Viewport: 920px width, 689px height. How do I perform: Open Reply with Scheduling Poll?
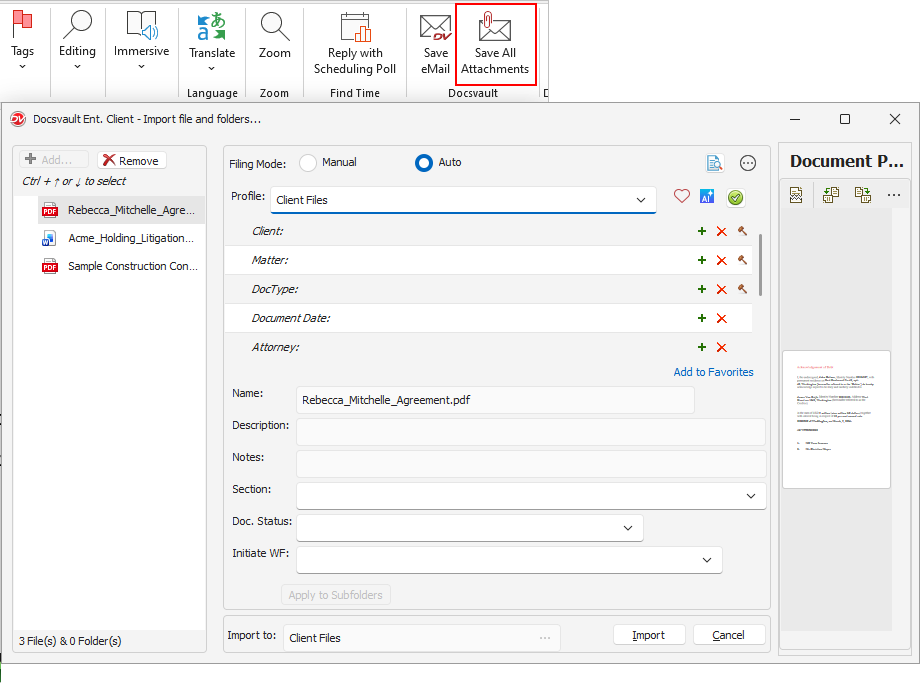point(355,45)
